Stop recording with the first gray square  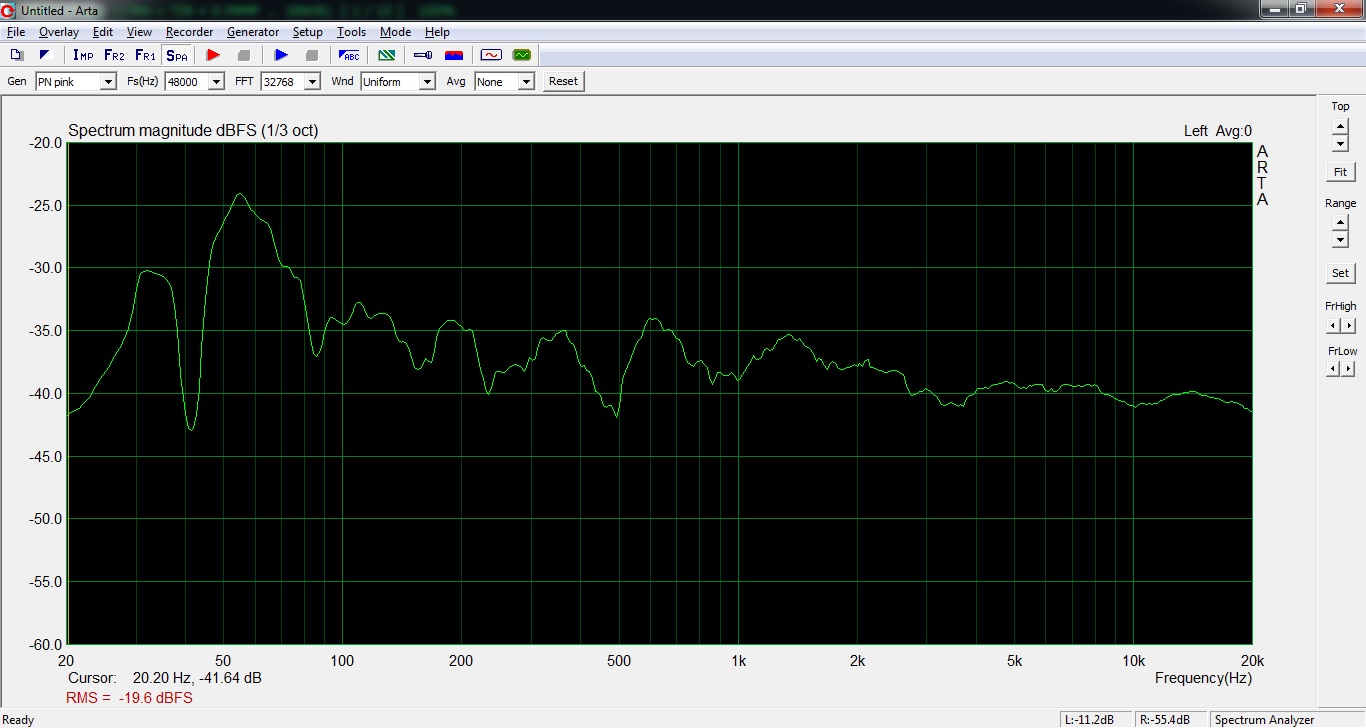(x=243, y=55)
